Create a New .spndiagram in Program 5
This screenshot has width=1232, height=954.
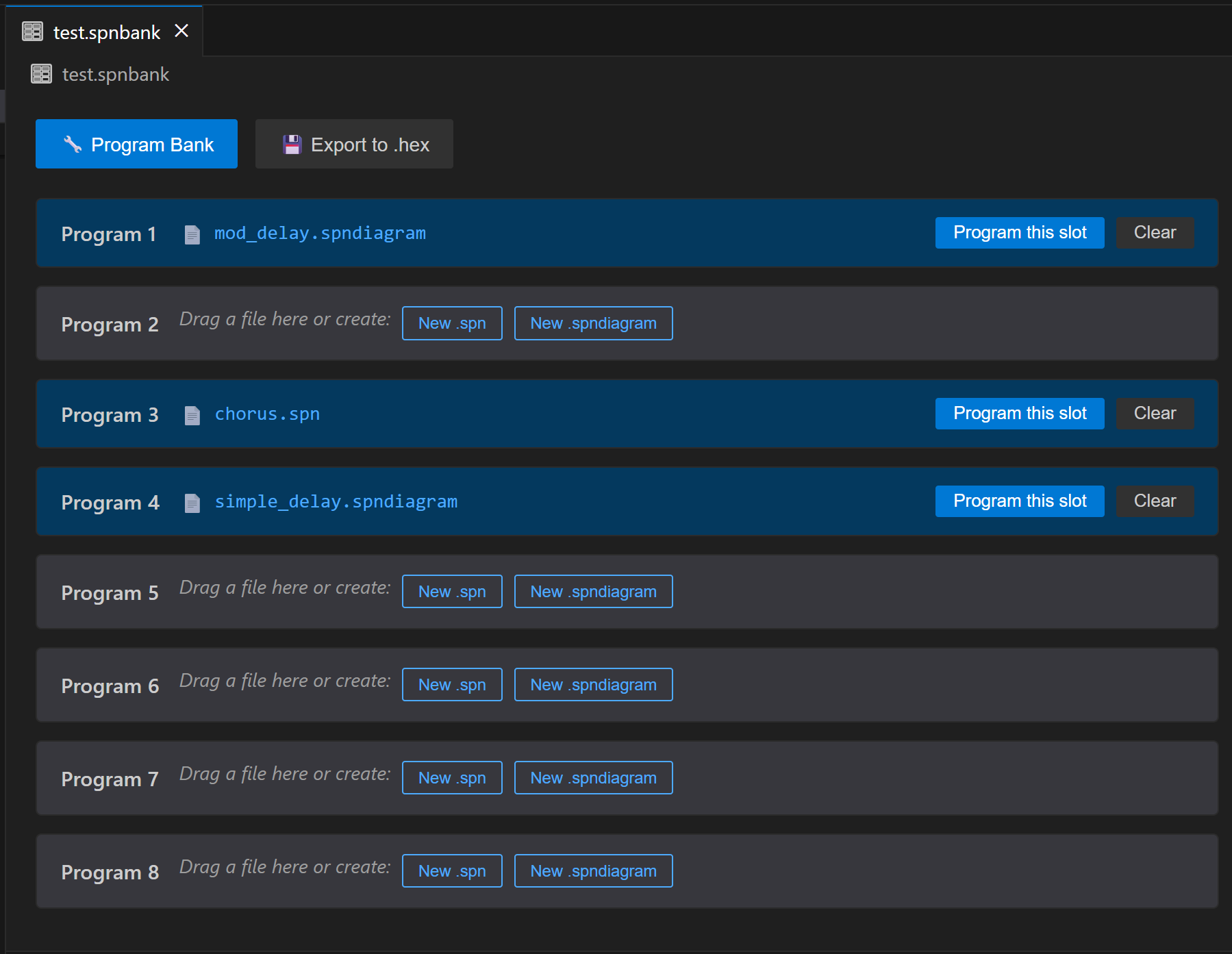(593, 592)
